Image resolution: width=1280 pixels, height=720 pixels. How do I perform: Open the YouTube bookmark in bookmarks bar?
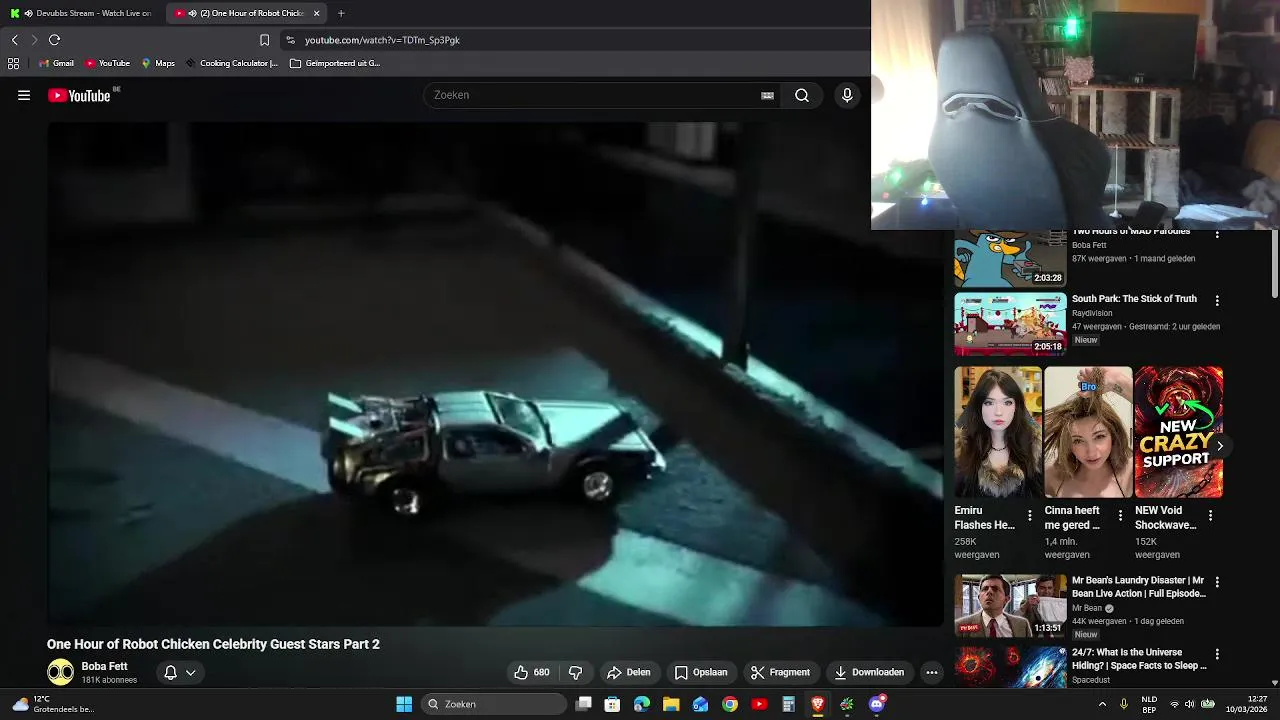107,63
